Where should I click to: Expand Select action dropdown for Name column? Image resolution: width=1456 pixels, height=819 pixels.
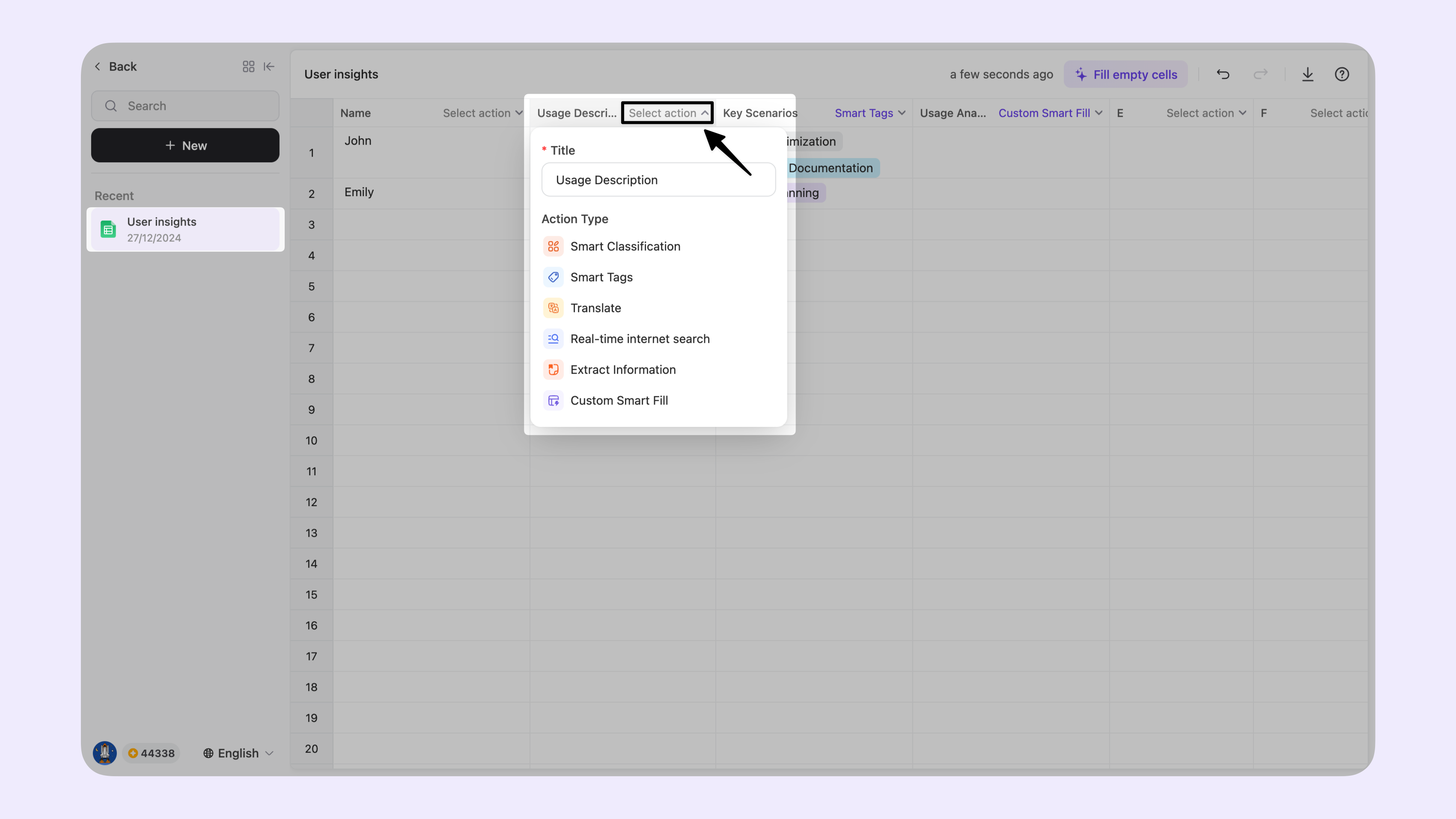(482, 113)
